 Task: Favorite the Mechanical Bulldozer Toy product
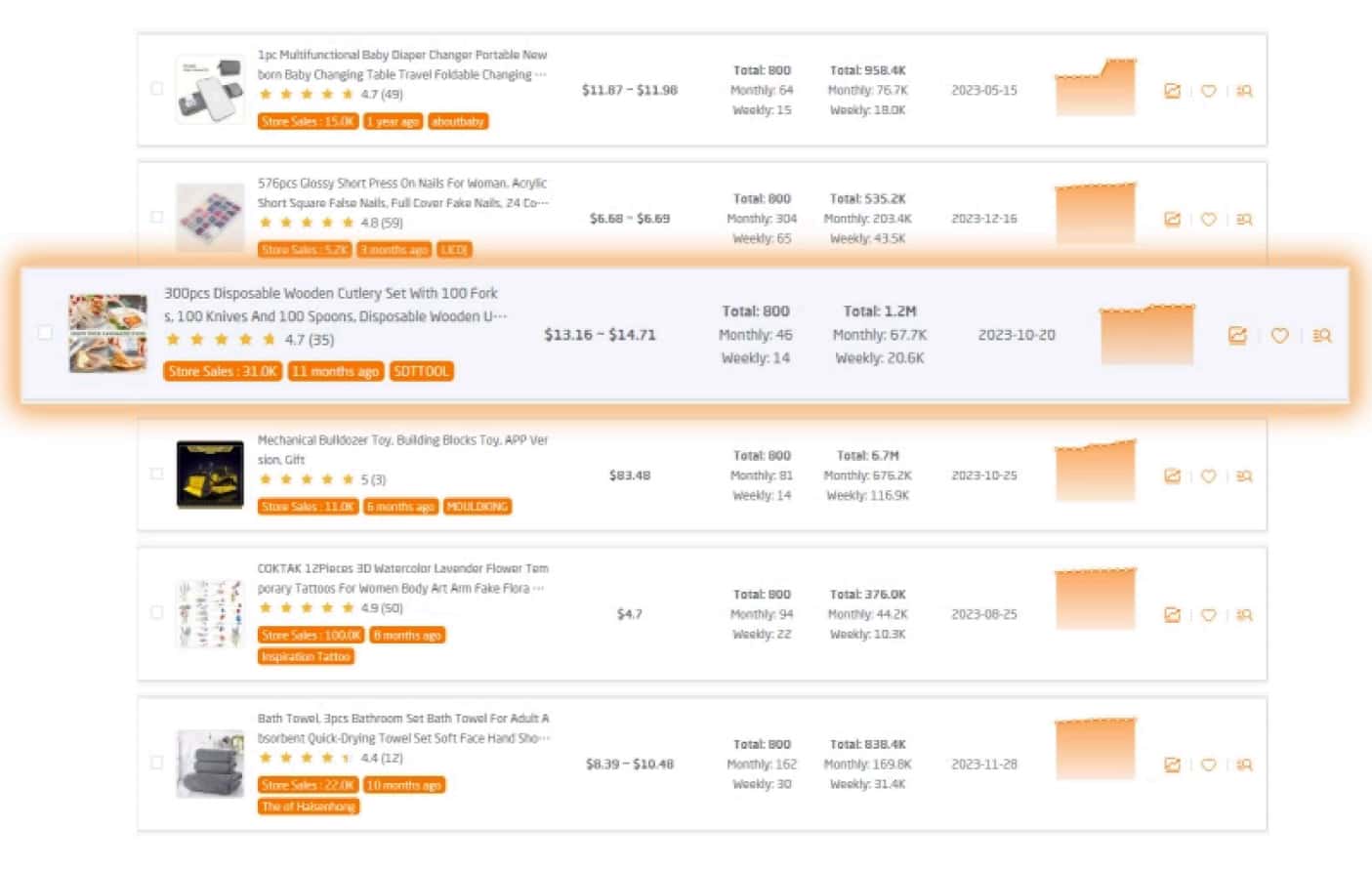[1208, 476]
